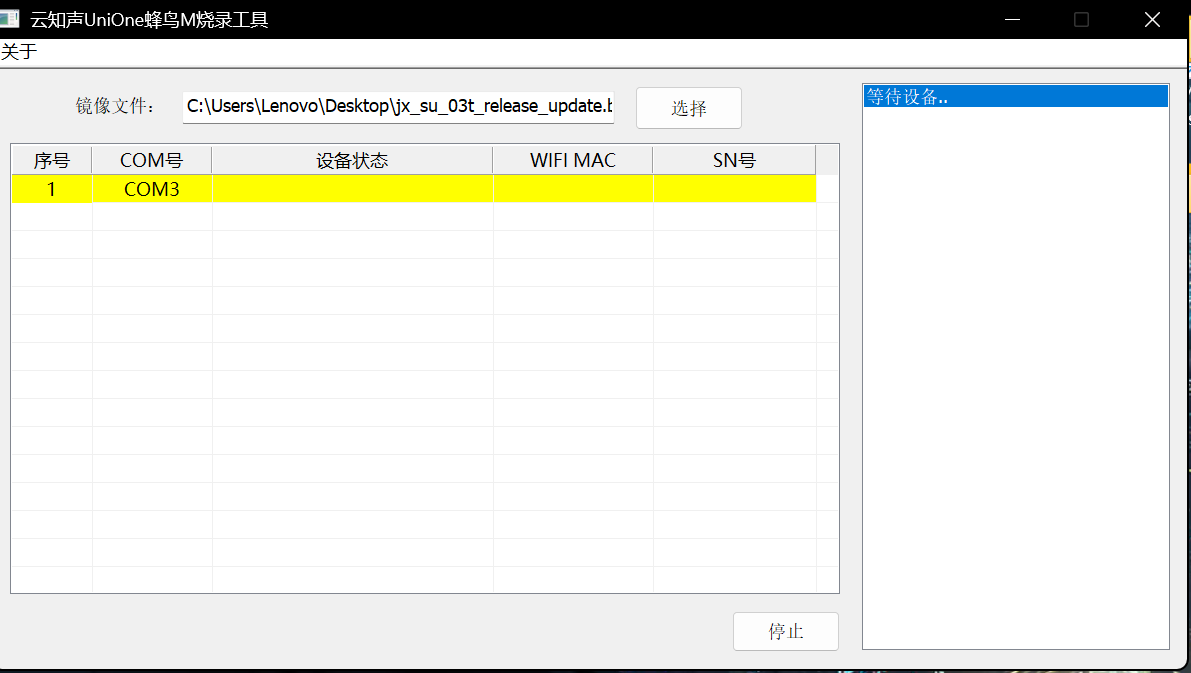Click the 镜像文件 path input field
This screenshot has height=673, width=1191.
pos(398,107)
